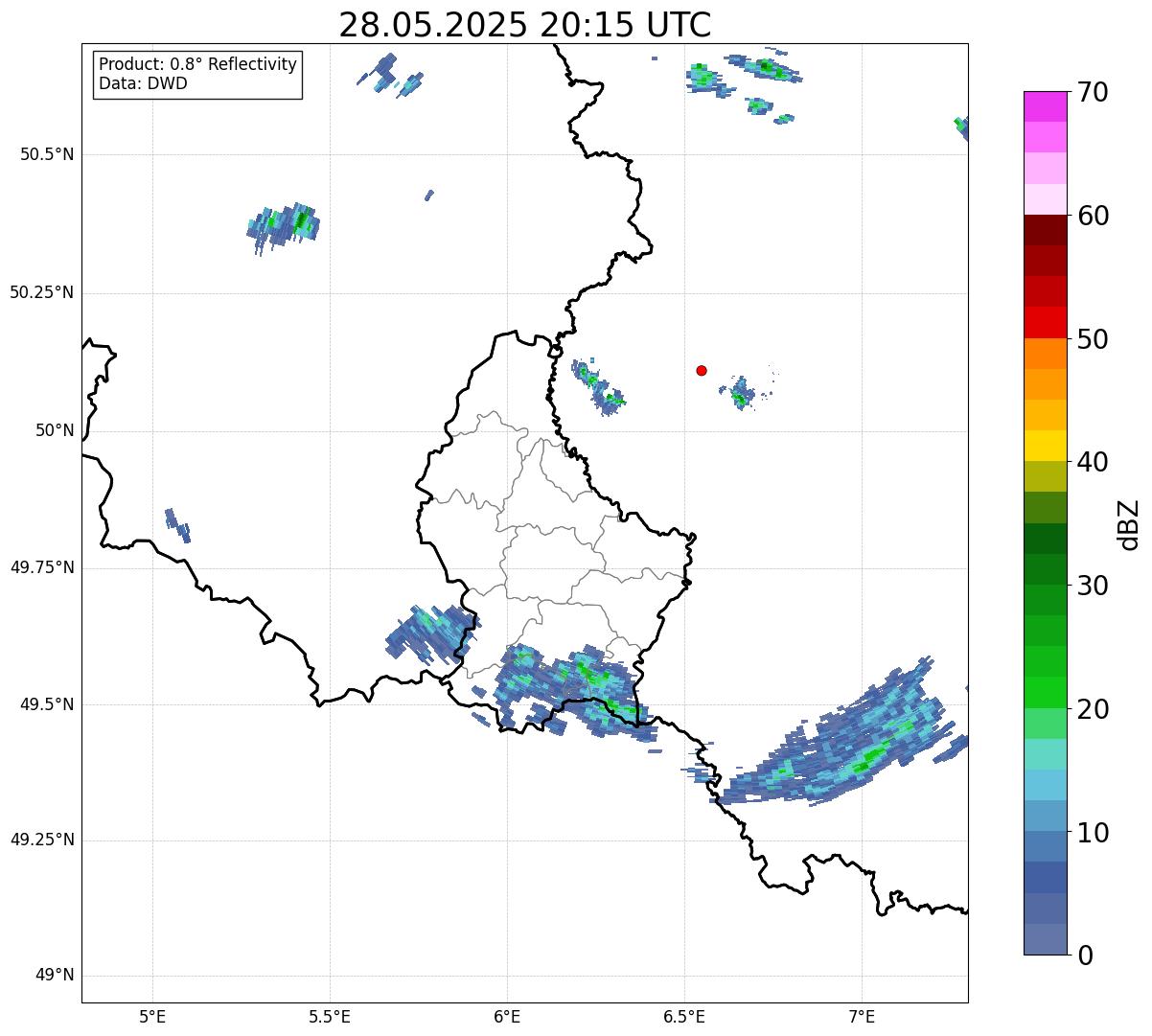Click the 6.5°E longitude label
The image size is (1152, 1036).
[684, 1016]
